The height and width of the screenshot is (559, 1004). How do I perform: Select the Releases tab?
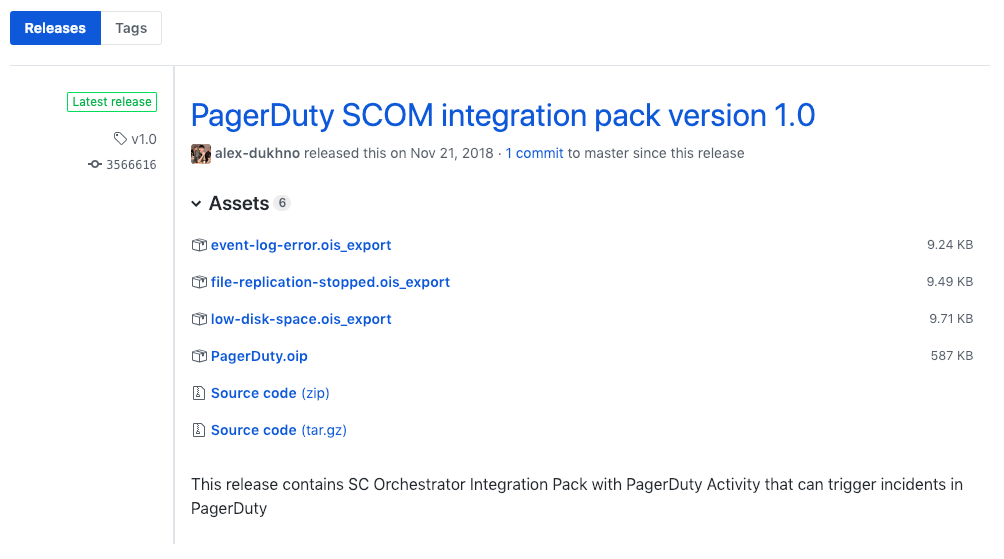(55, 28)
